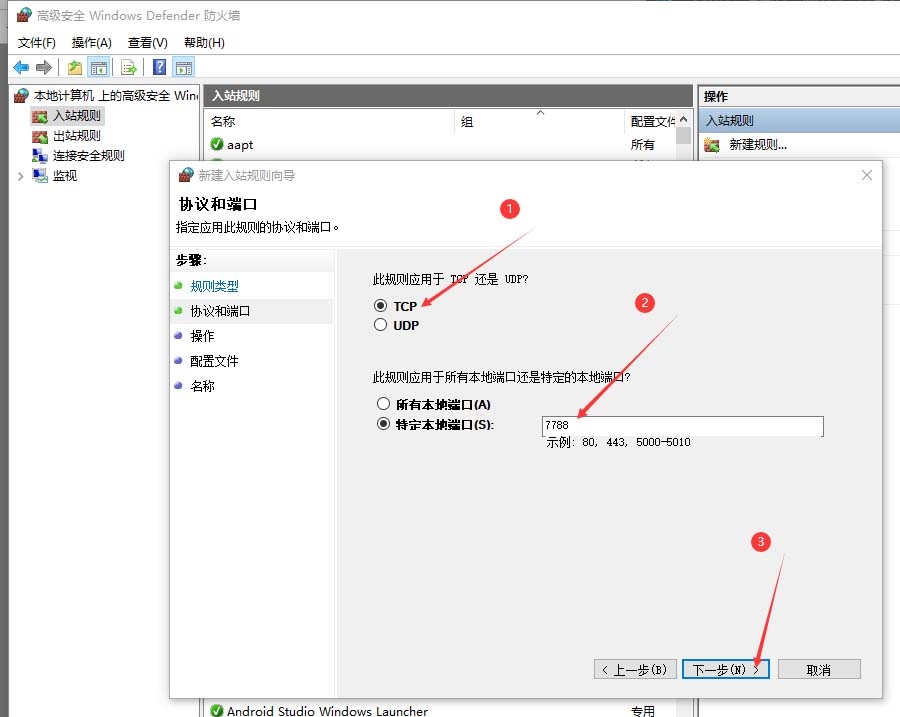Click the 配置文件 step in wizard steps

click(x=214, y=361)
